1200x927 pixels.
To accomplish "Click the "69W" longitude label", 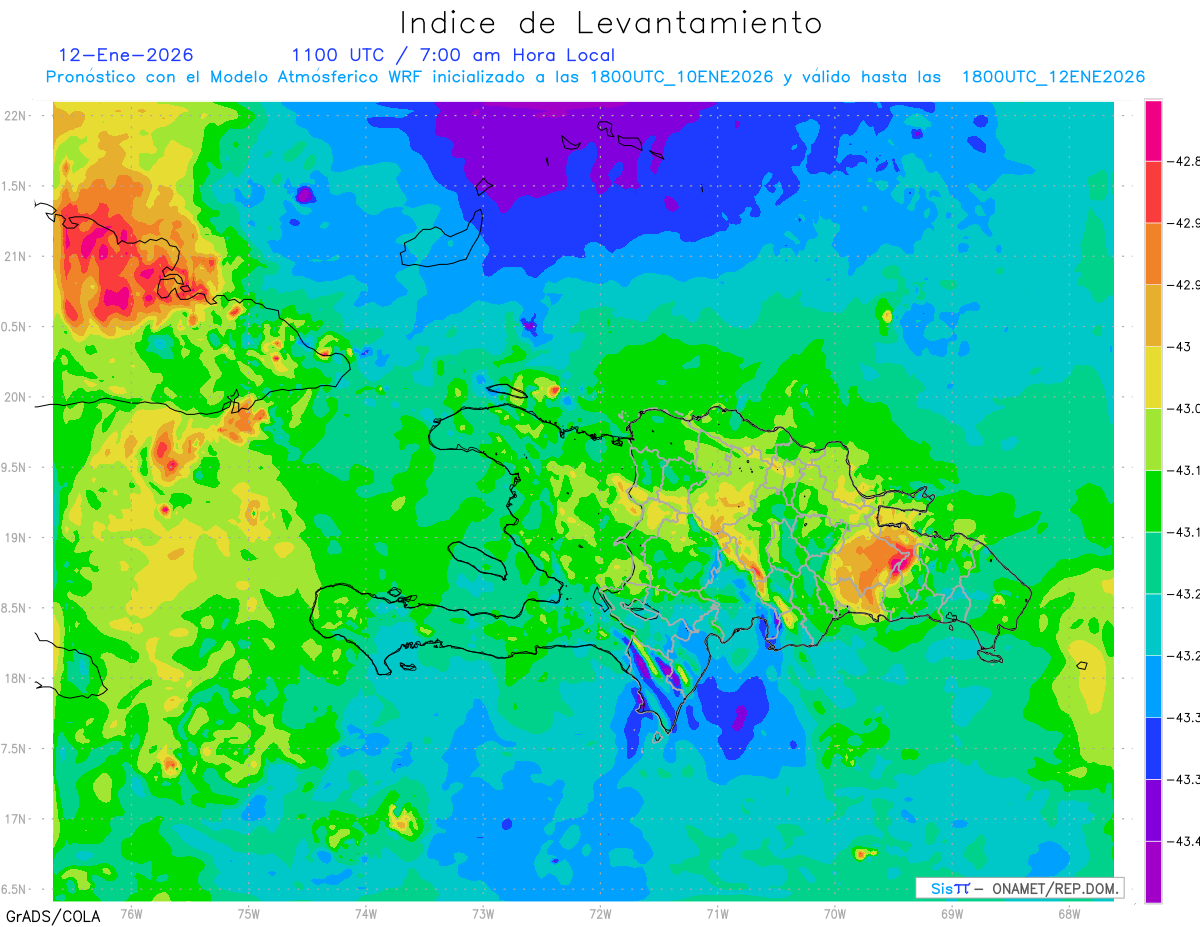I will (x=951, y=914).
